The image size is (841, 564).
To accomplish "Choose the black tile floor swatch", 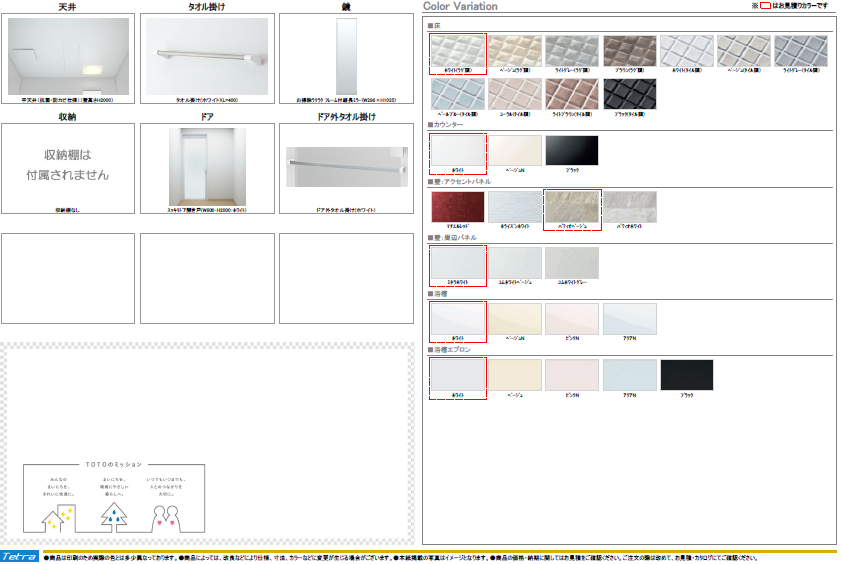I will [631, 95].
